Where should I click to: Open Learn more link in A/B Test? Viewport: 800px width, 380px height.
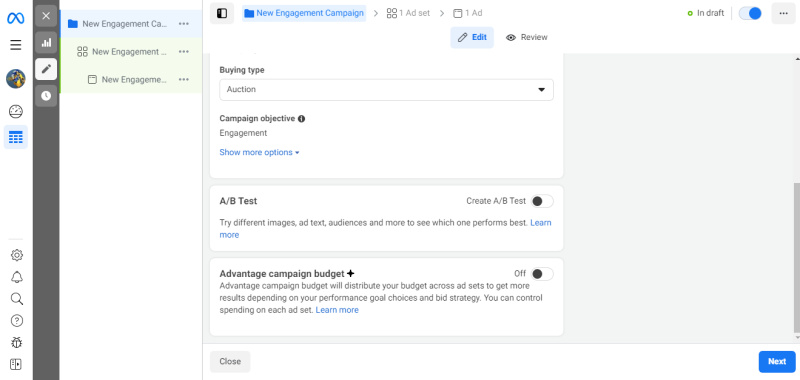[x=541, y=223]
